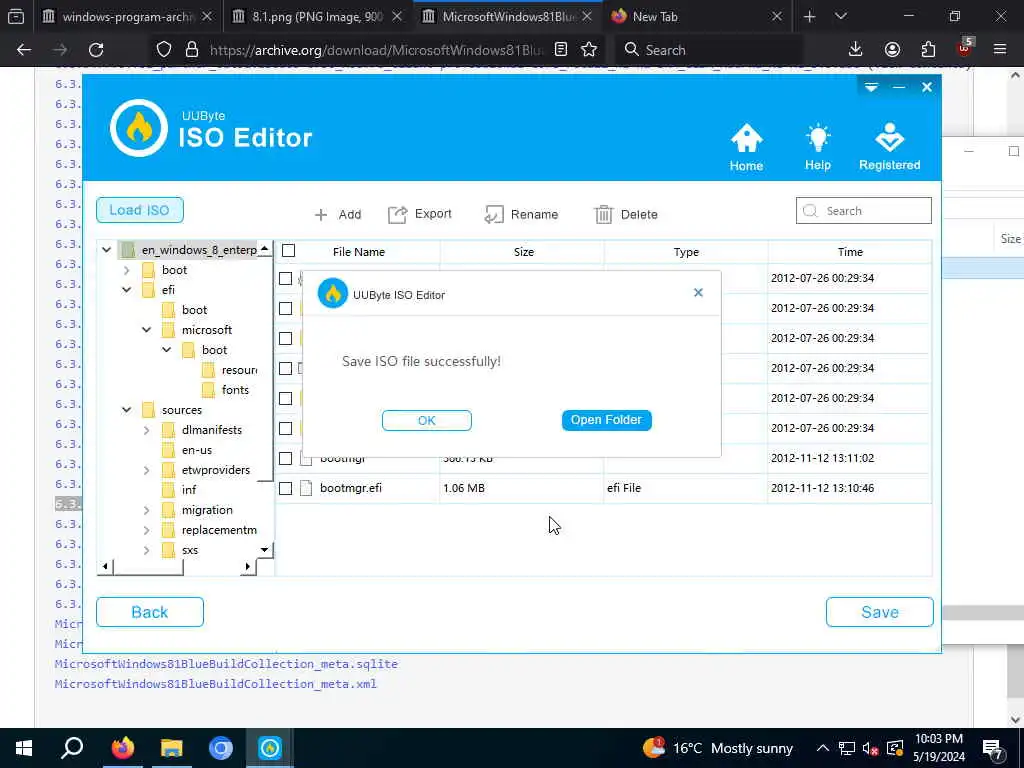This screenshot has height=768, width=1024.
Task: Switch to 8.1.png image tab
Action: click(x=318, y=17)
